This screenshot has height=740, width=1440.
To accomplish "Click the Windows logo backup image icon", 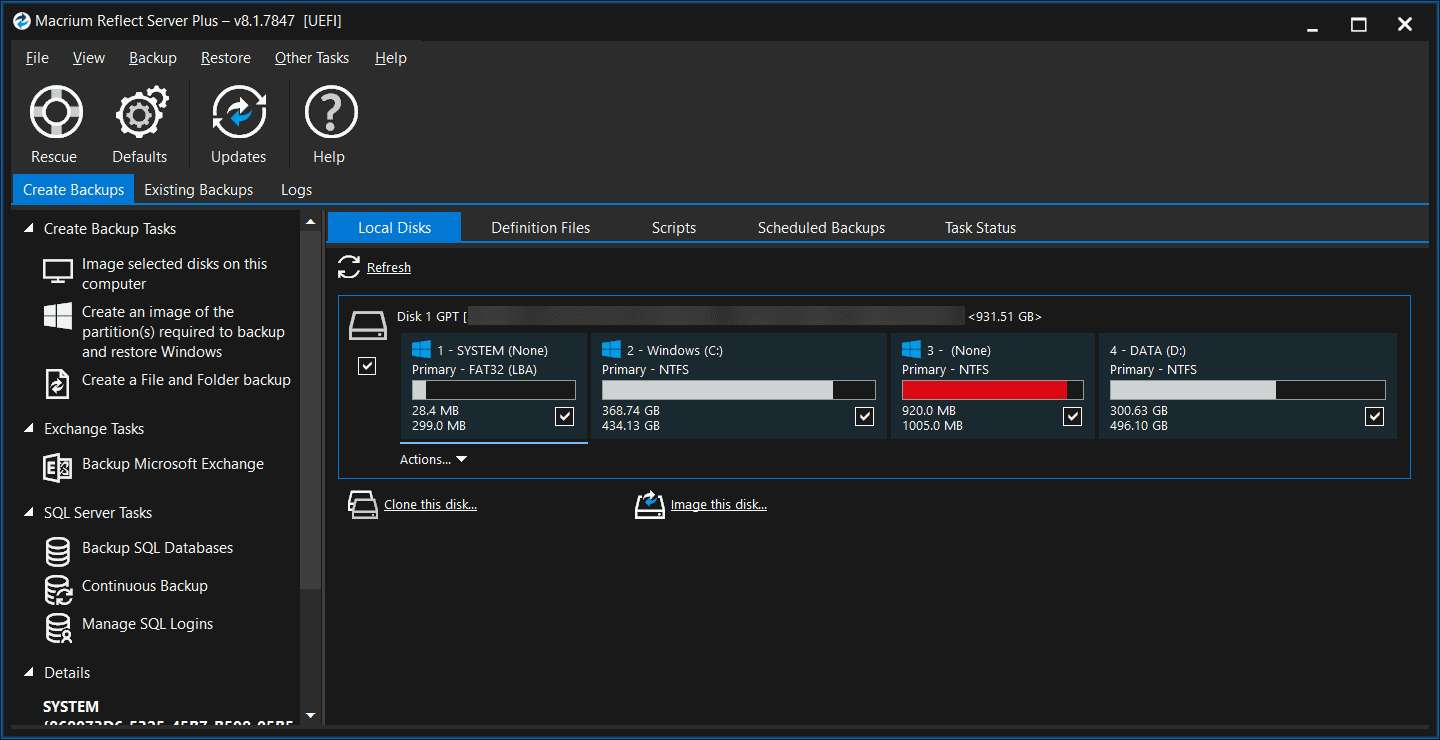I will pos(58,316).
